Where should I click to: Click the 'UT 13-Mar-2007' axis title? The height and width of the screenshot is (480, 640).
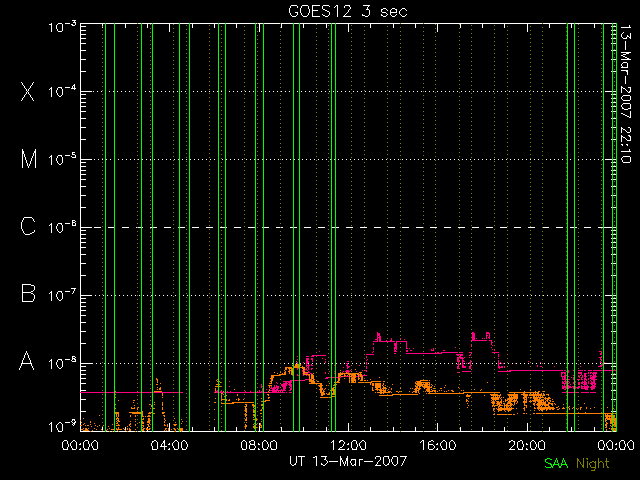click(x=348, y=461)
